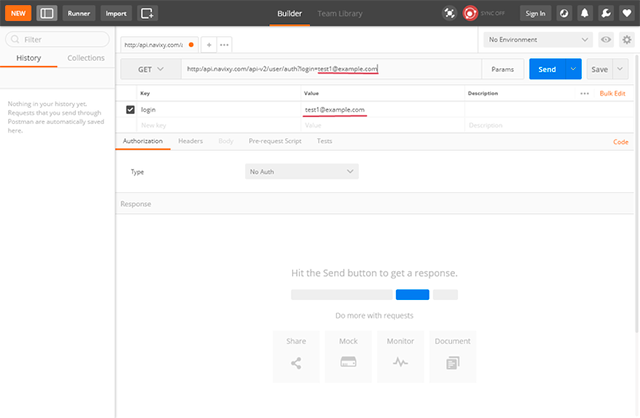Image resolution: width=640 pixels, height=418 pixels.
Task: Click the new Value field
Action: (382, 125)
